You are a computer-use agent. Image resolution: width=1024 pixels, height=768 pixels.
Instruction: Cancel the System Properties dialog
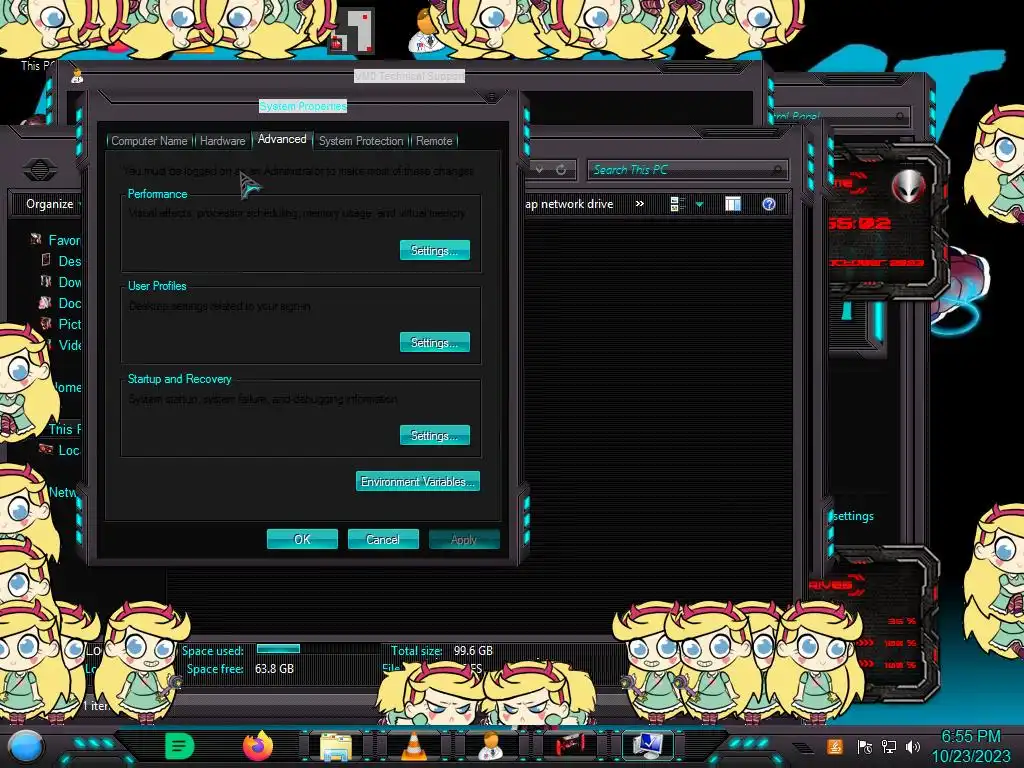click(383, 539)
